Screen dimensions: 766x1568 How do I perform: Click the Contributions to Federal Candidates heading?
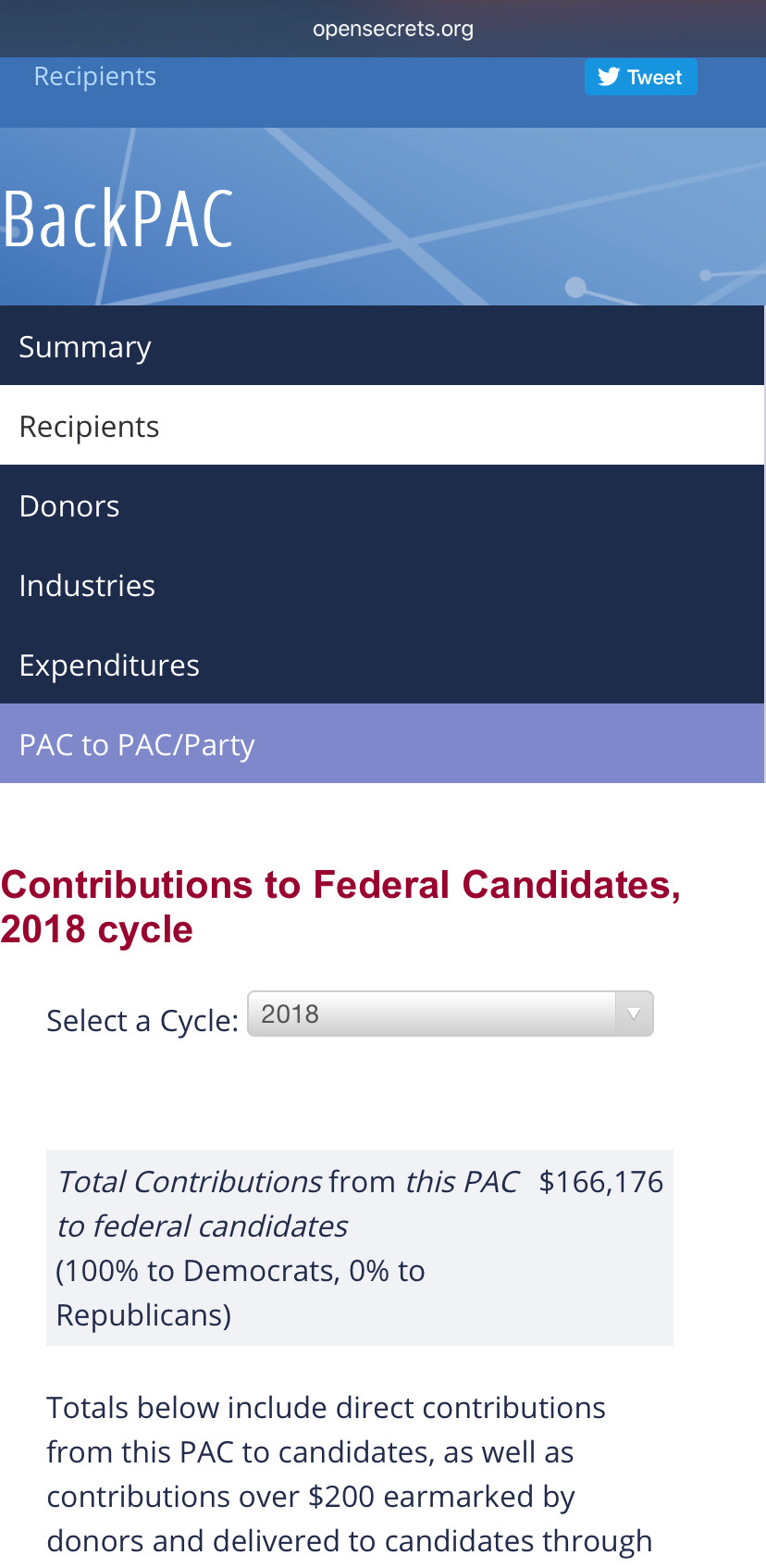340,907
